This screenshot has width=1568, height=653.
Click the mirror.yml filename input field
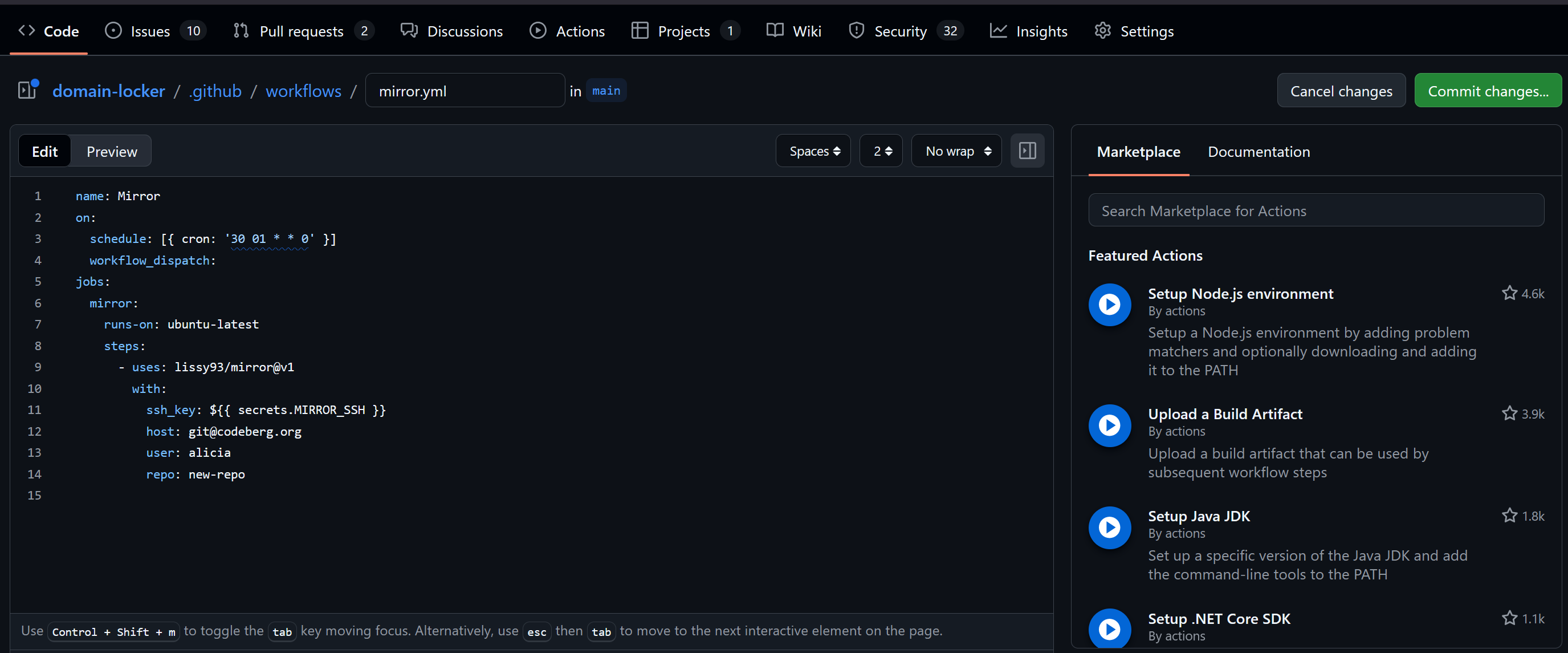pos(465,91)
